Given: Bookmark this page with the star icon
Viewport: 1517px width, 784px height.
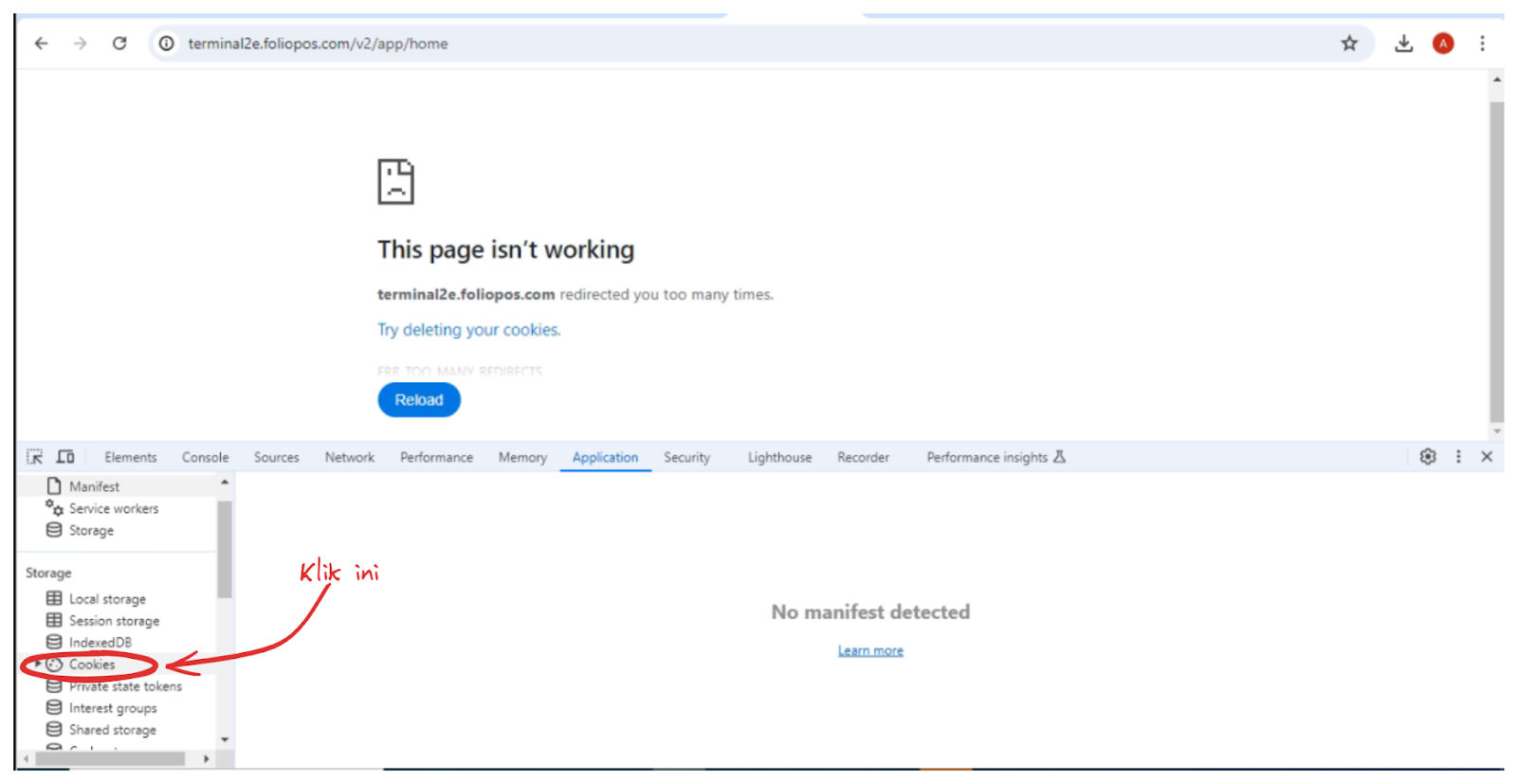Looking at the screenshot, I should click(1349, 44).
